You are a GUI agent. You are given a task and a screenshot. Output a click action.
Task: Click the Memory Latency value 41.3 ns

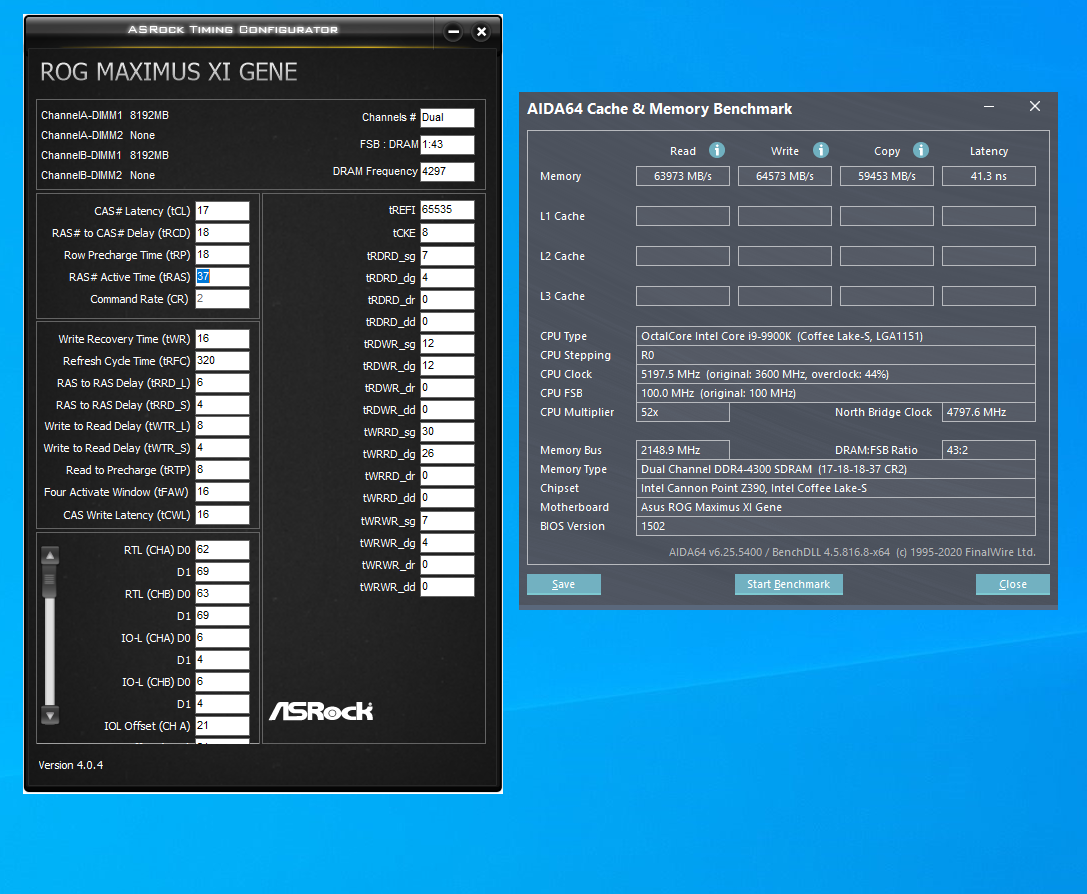[x=989, y=176]
